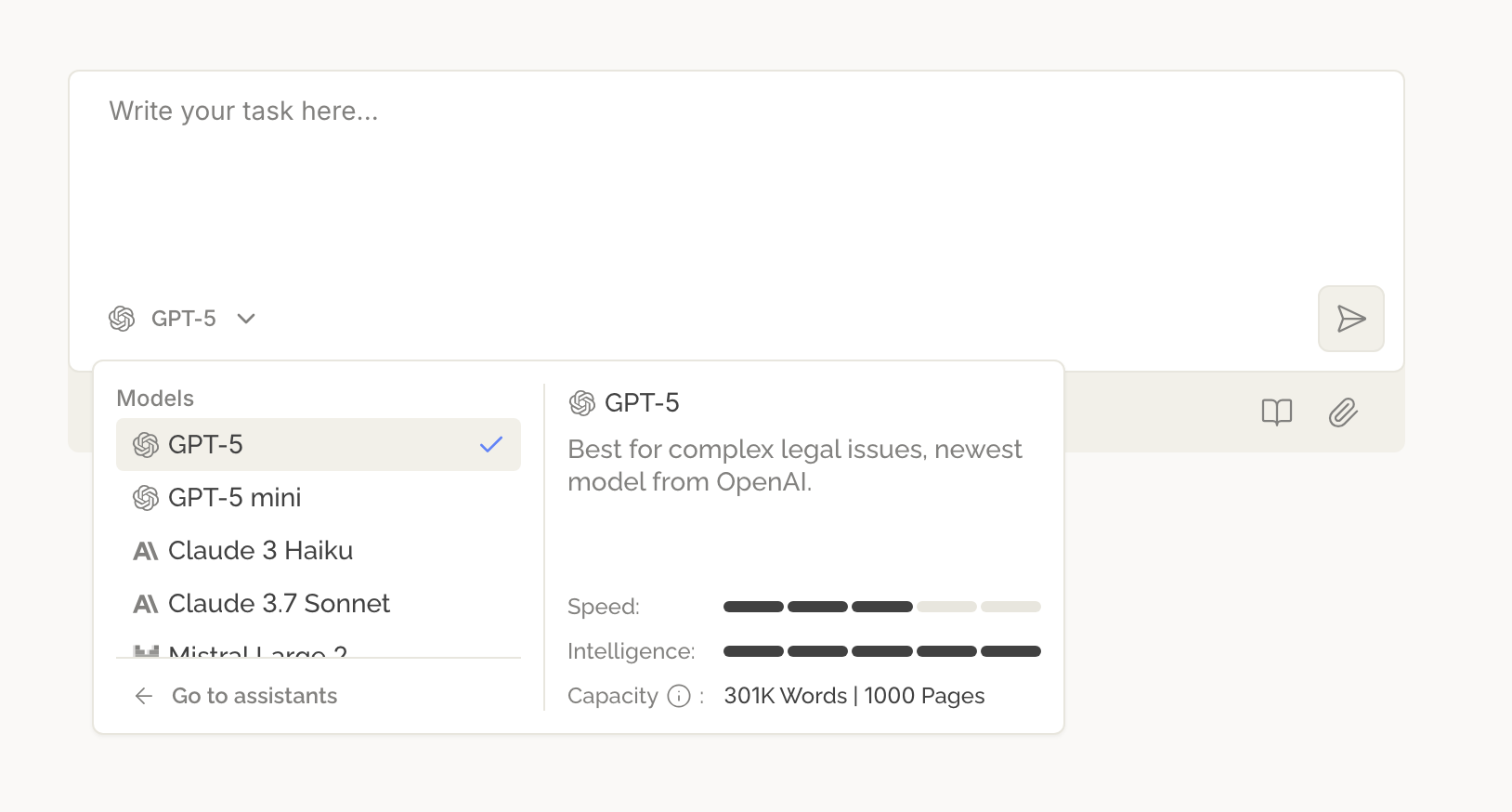Go to assistants link
The width and height of the screenshot is (1512, 812).
tap(254, 696)
